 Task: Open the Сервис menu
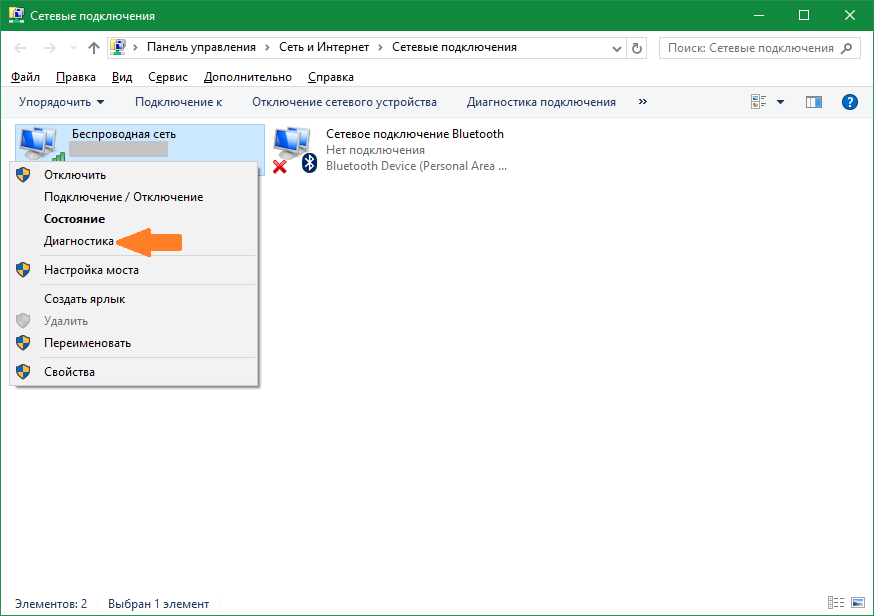tap(167, 77)
